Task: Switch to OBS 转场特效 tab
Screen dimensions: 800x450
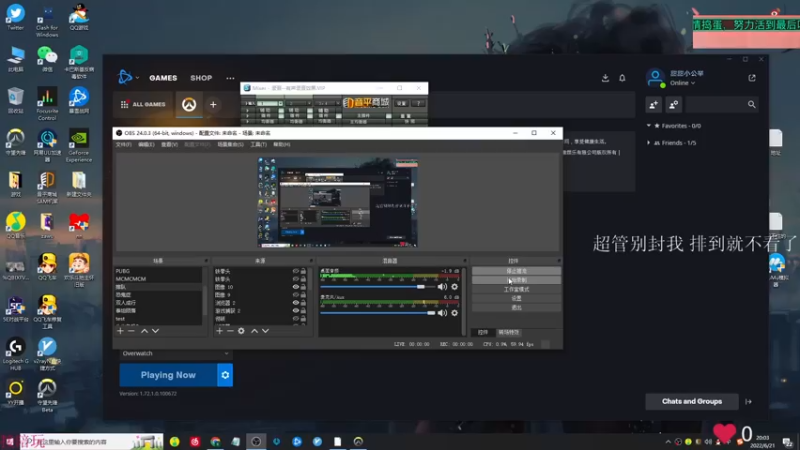Action: point(509,332)
